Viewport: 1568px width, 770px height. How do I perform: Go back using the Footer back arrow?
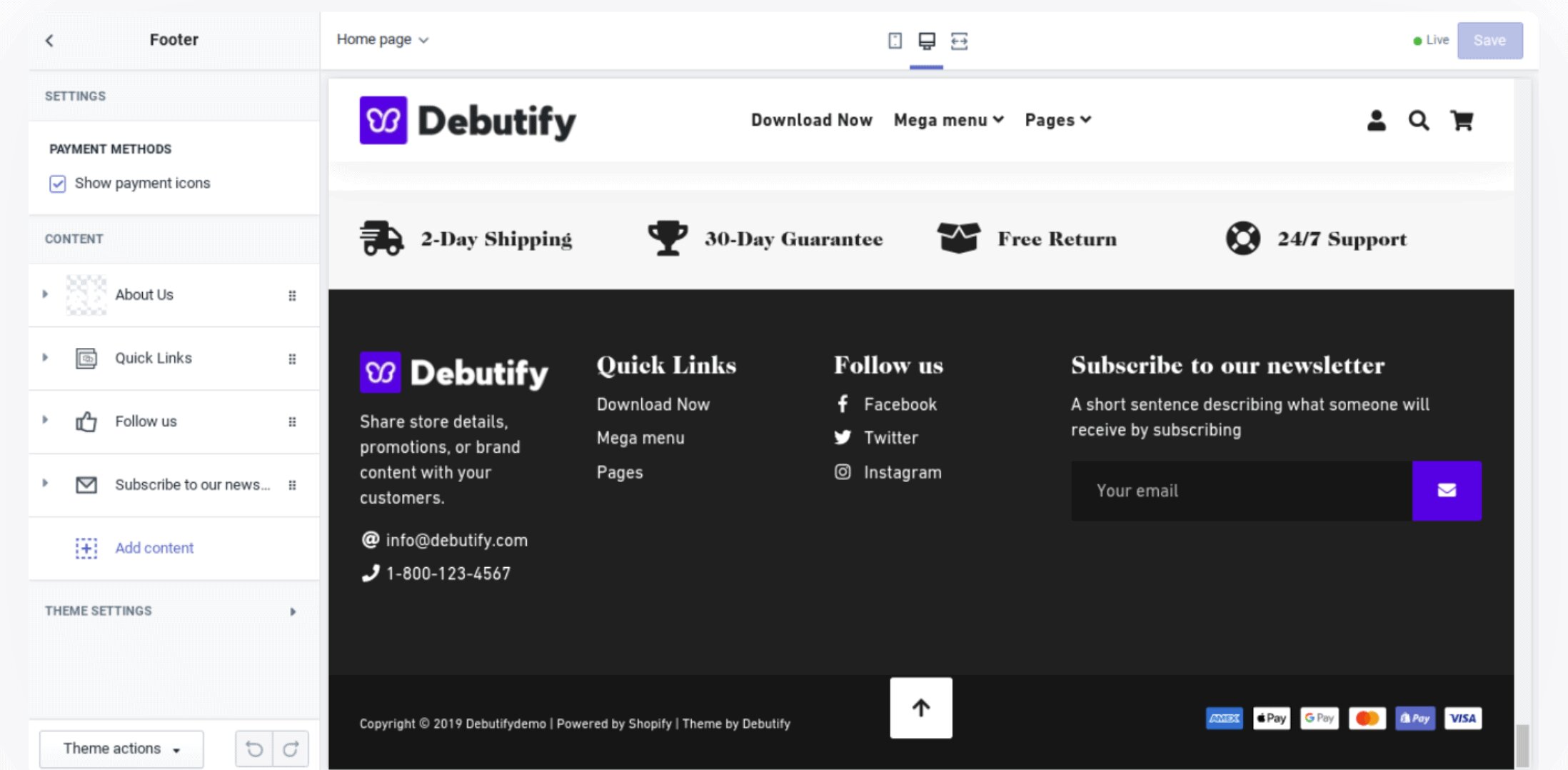[49, 41]
